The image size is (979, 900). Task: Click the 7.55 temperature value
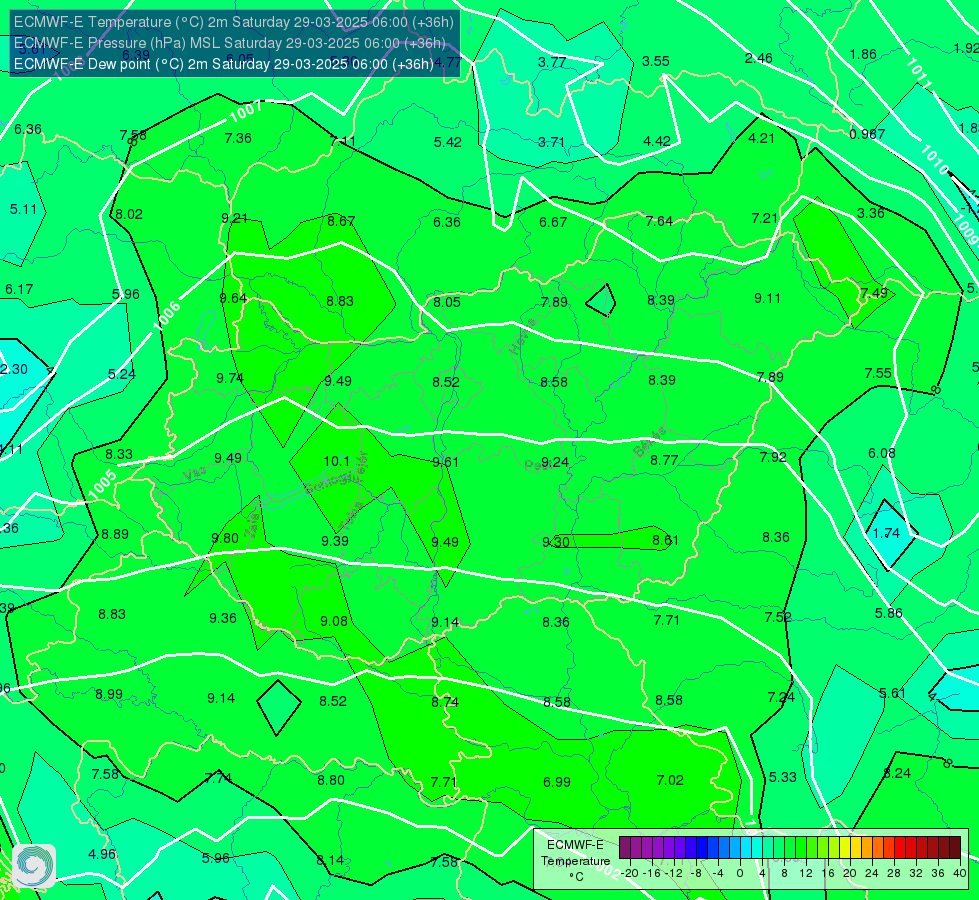(878, 373)
